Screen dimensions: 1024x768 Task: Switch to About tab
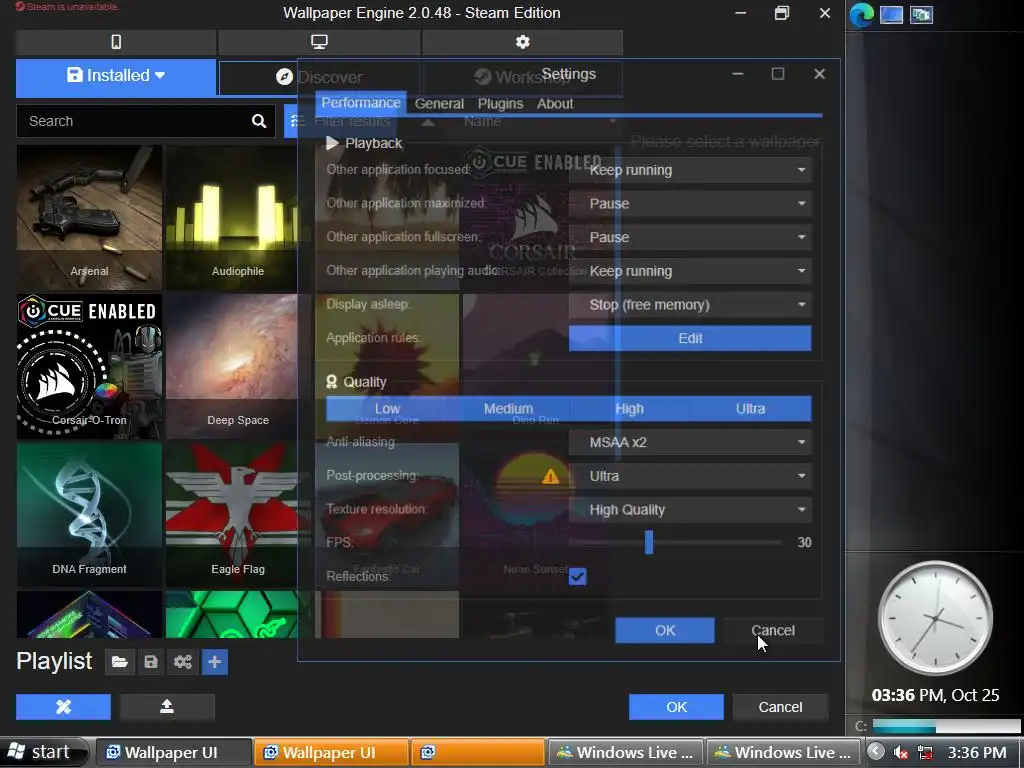coord(555,104)
